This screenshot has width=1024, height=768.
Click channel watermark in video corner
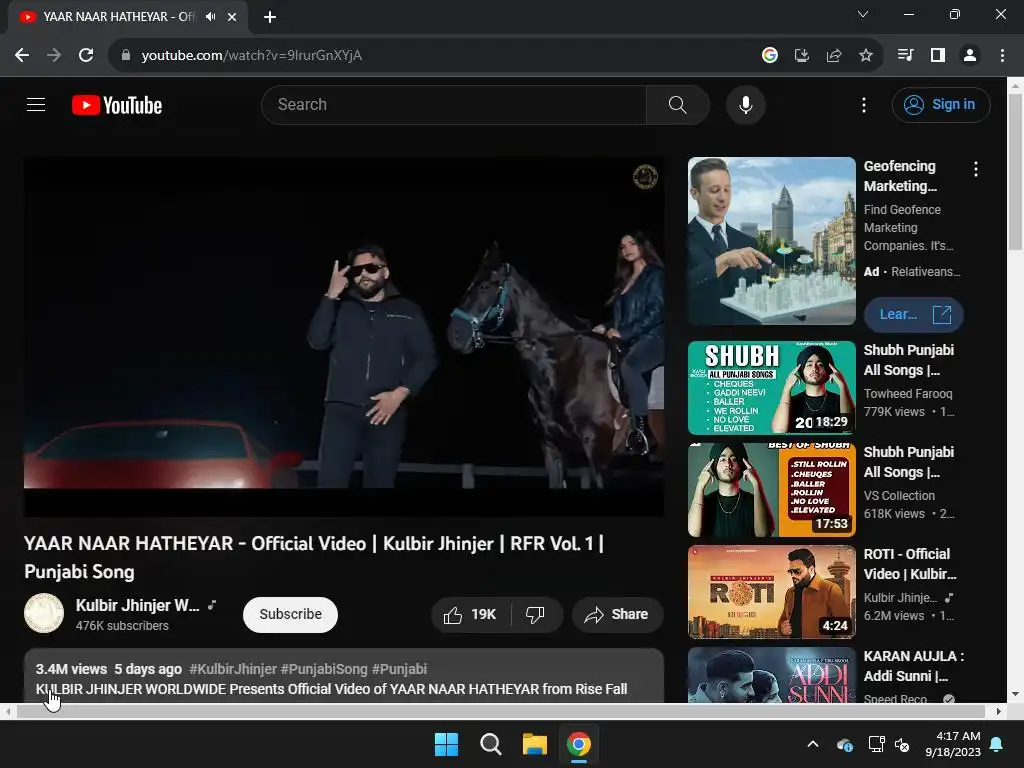click(645, 176)
